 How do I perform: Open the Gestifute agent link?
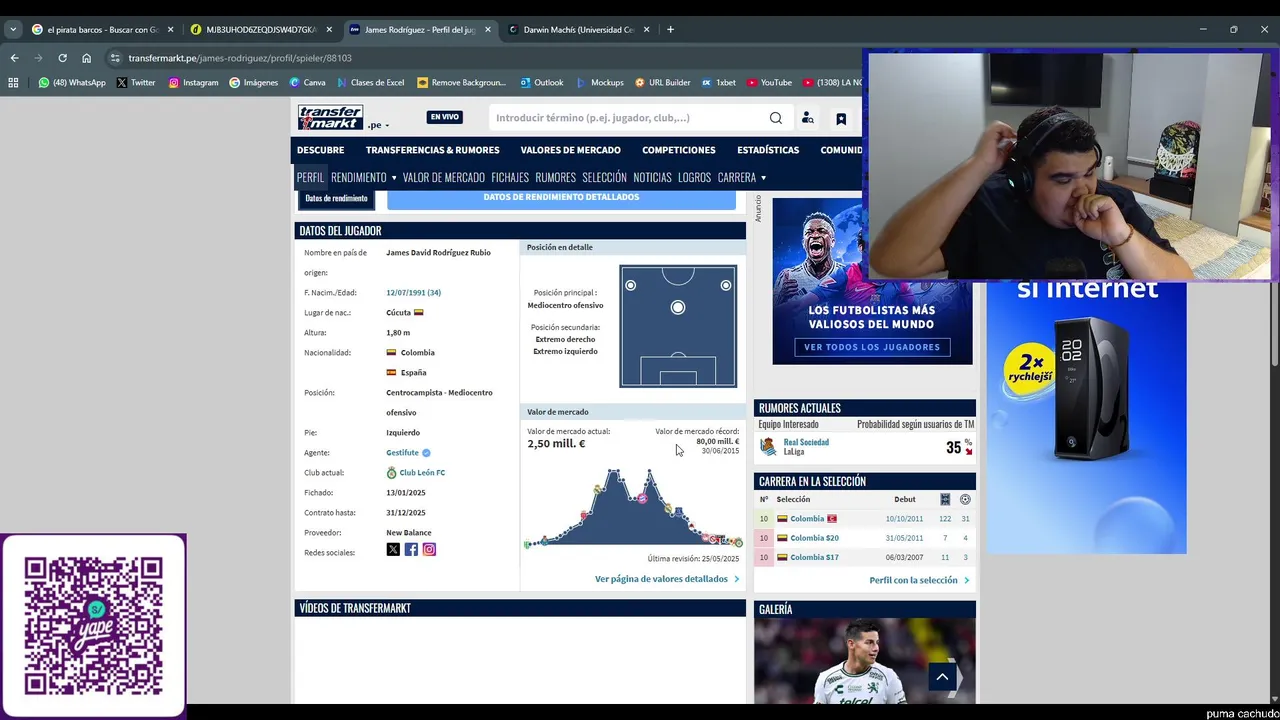[x=402, y=453]
